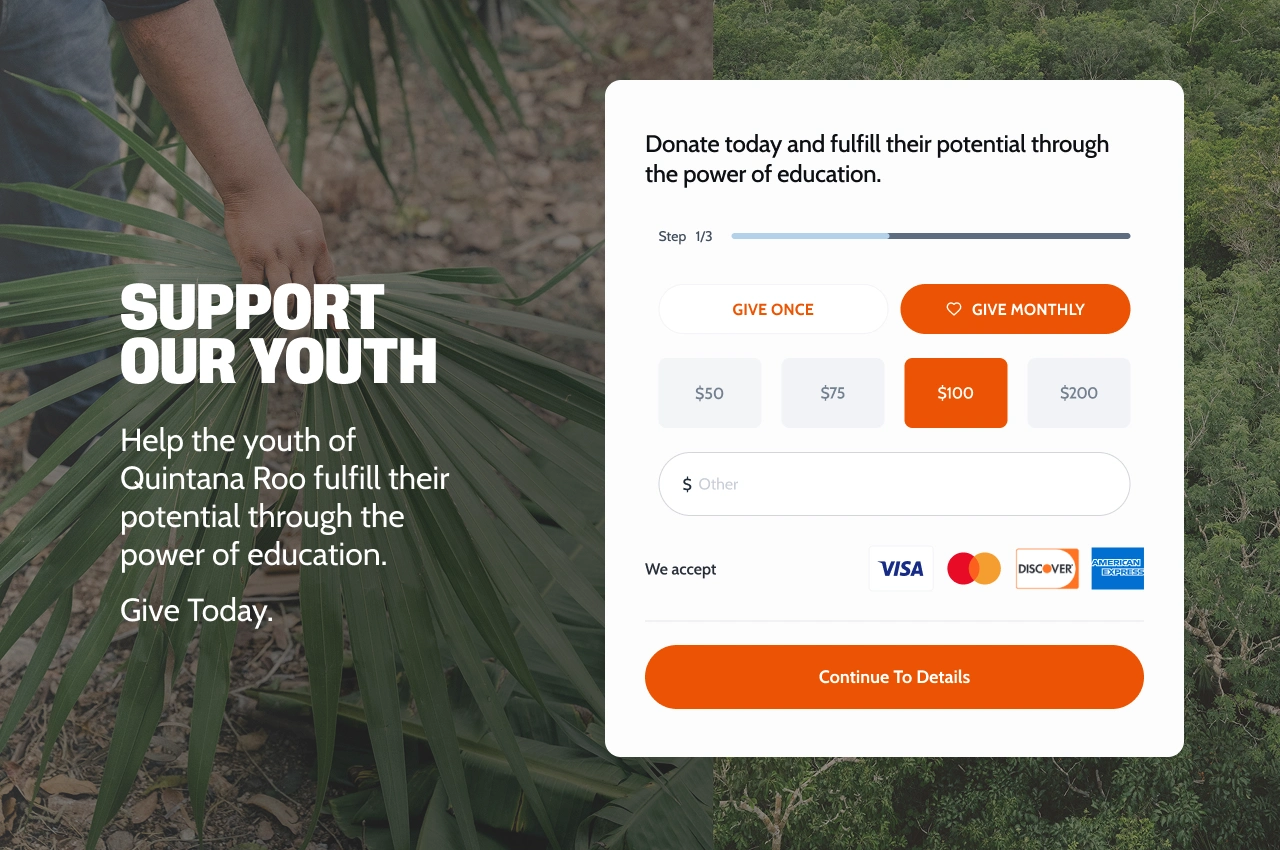This screenshot has height=850, width=1280.
Task: Click the Mastercard logo
Action: tap(974, 568)
